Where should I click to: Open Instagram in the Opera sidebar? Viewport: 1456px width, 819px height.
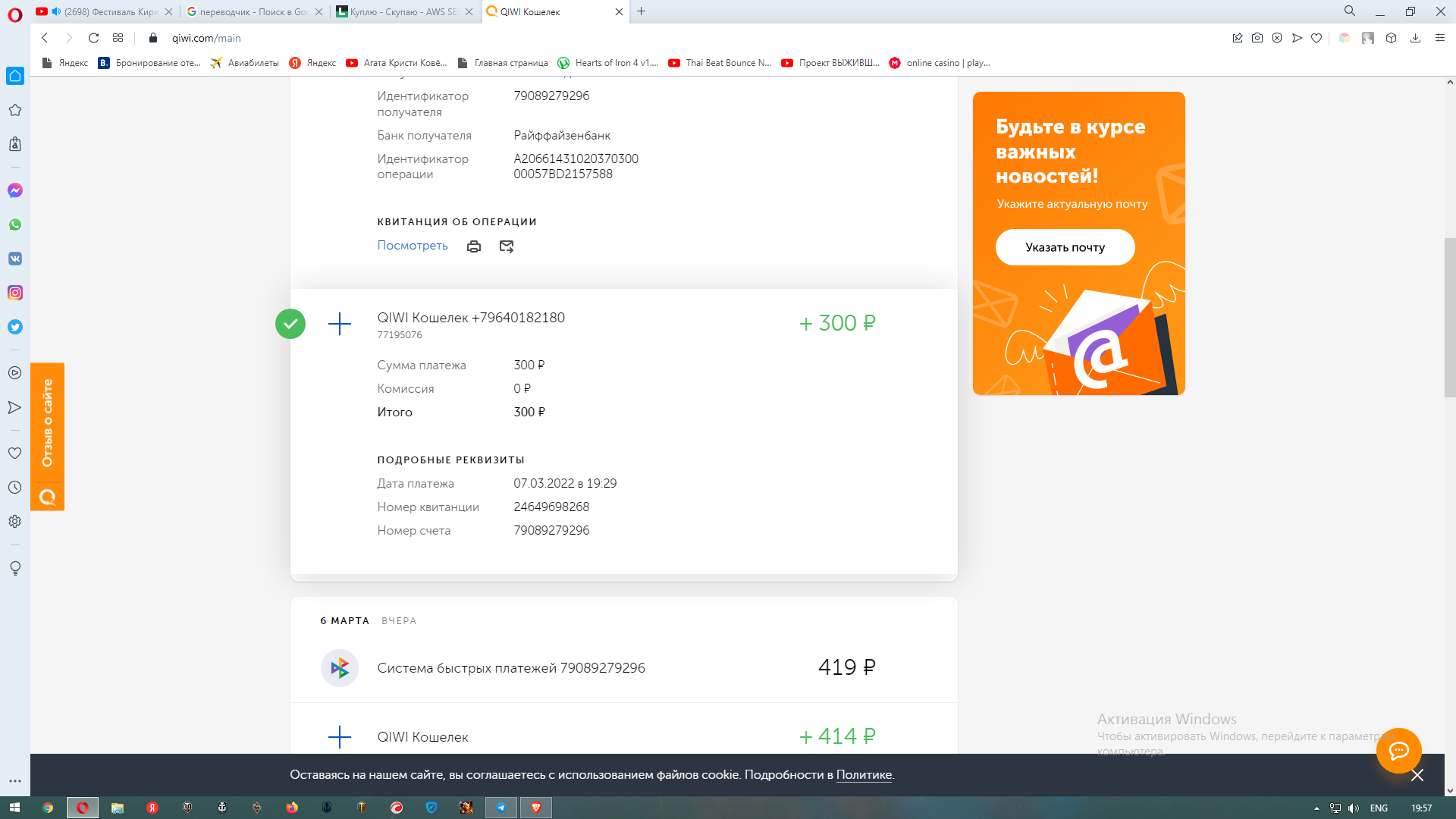pos(15,293)
